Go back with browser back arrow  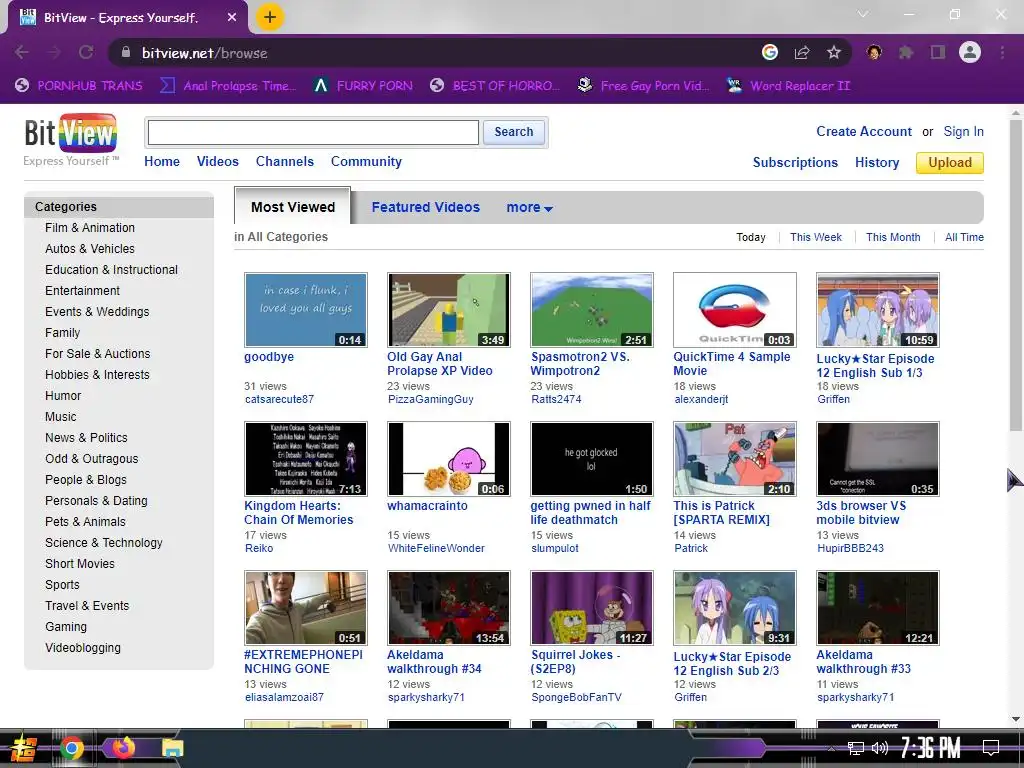tap(22, 52)
